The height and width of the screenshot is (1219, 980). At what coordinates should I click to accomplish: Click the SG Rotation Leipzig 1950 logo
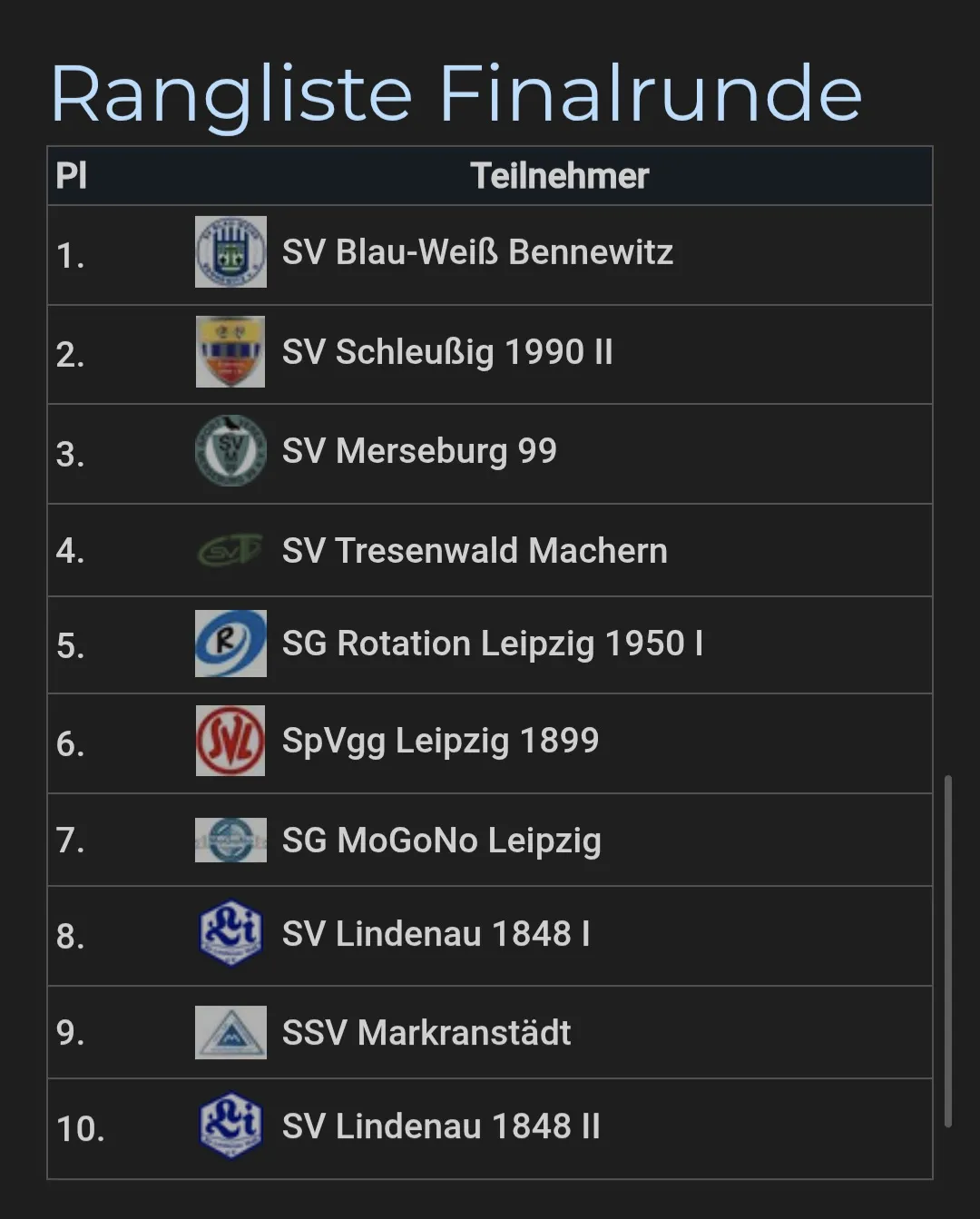230,644
